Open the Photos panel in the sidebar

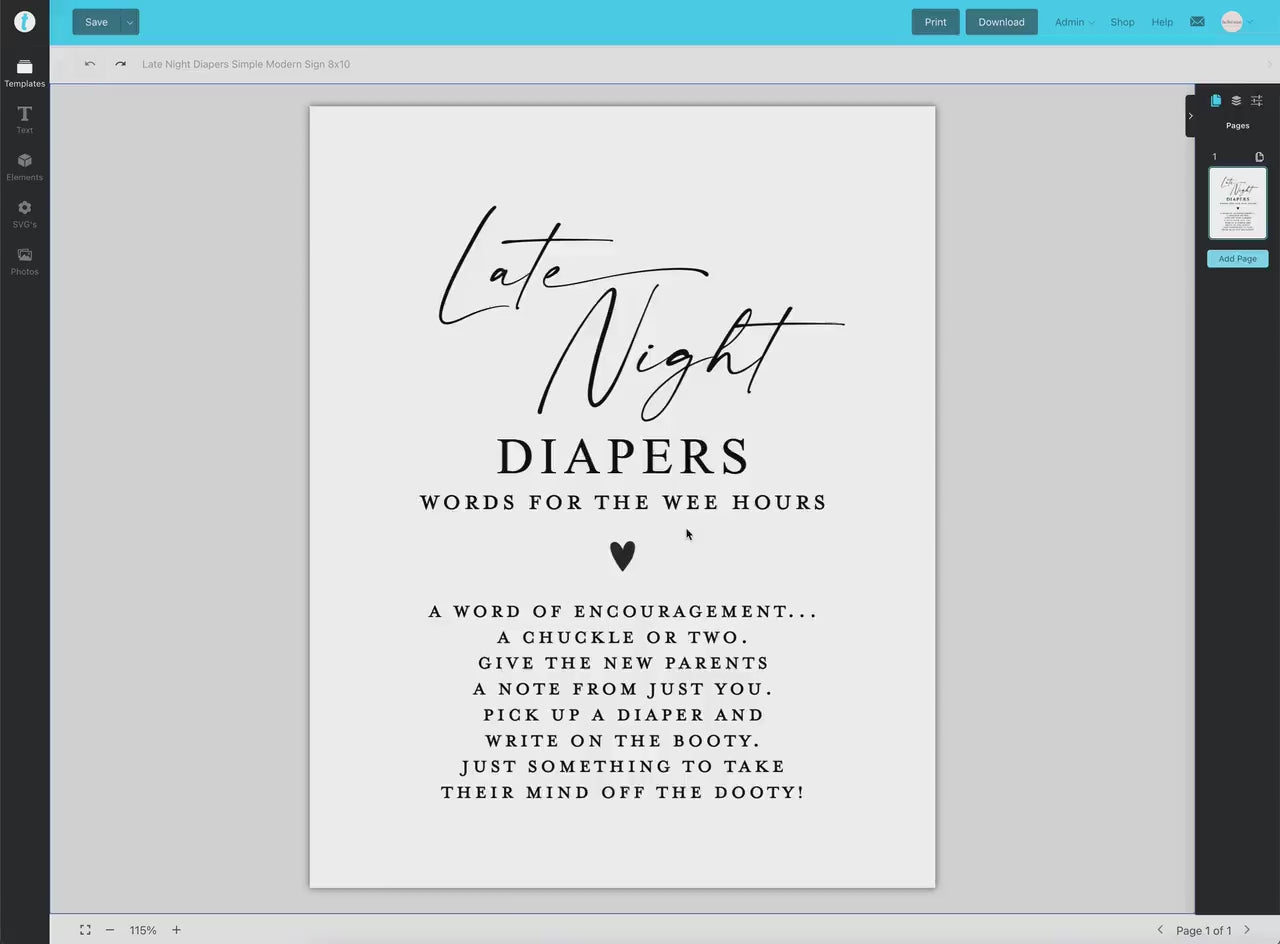pyautogui.click(x=24, y=261)
